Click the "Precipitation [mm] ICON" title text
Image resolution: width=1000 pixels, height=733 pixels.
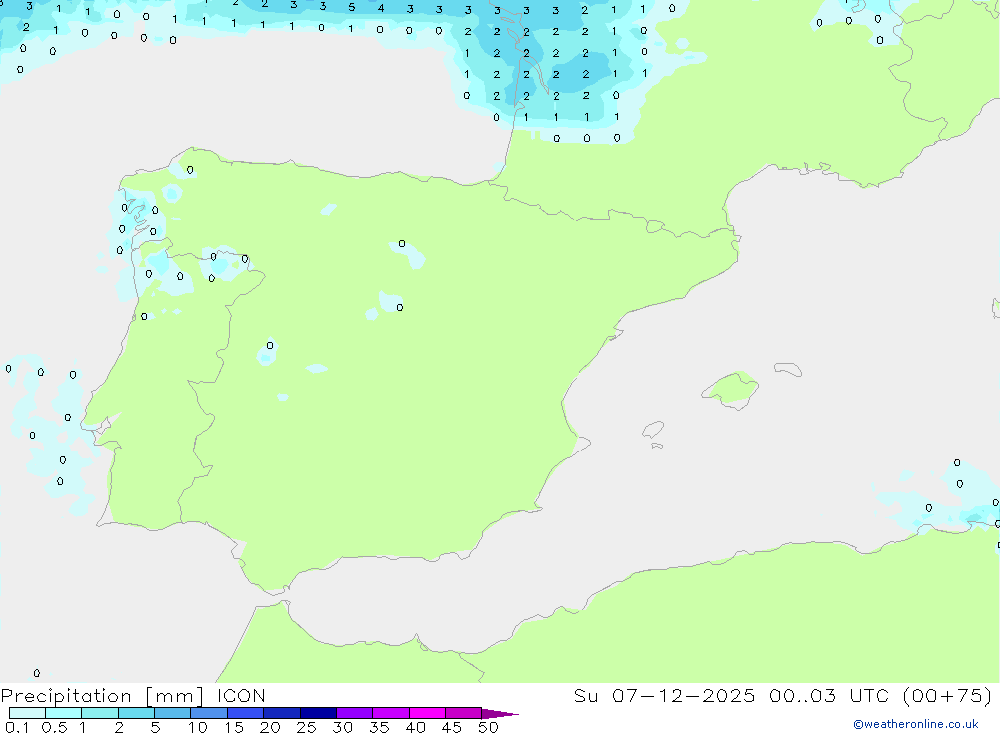133,696
